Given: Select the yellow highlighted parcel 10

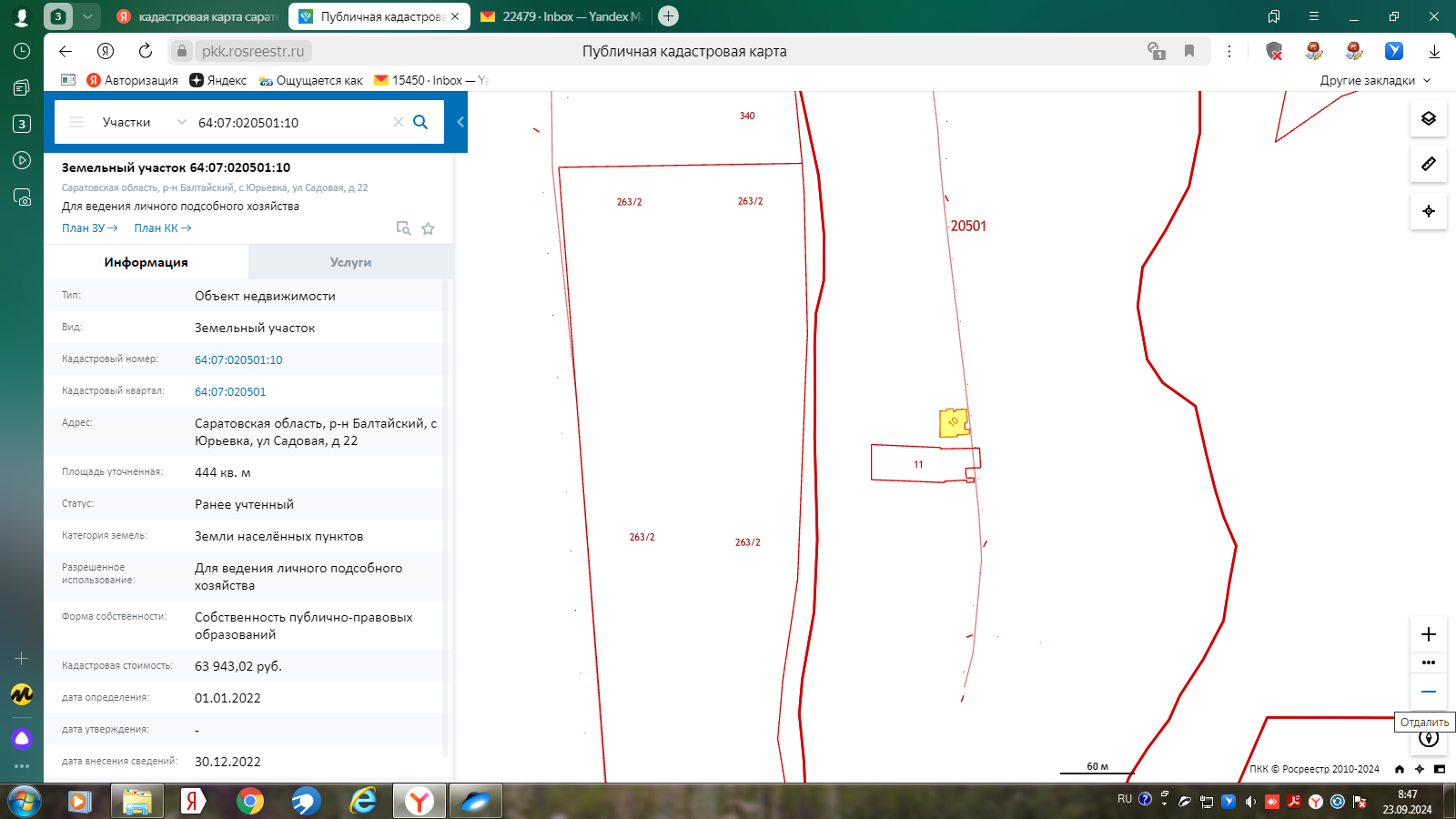Looking at the screenshot, I should pyautogui.click(x=953, y=423).
